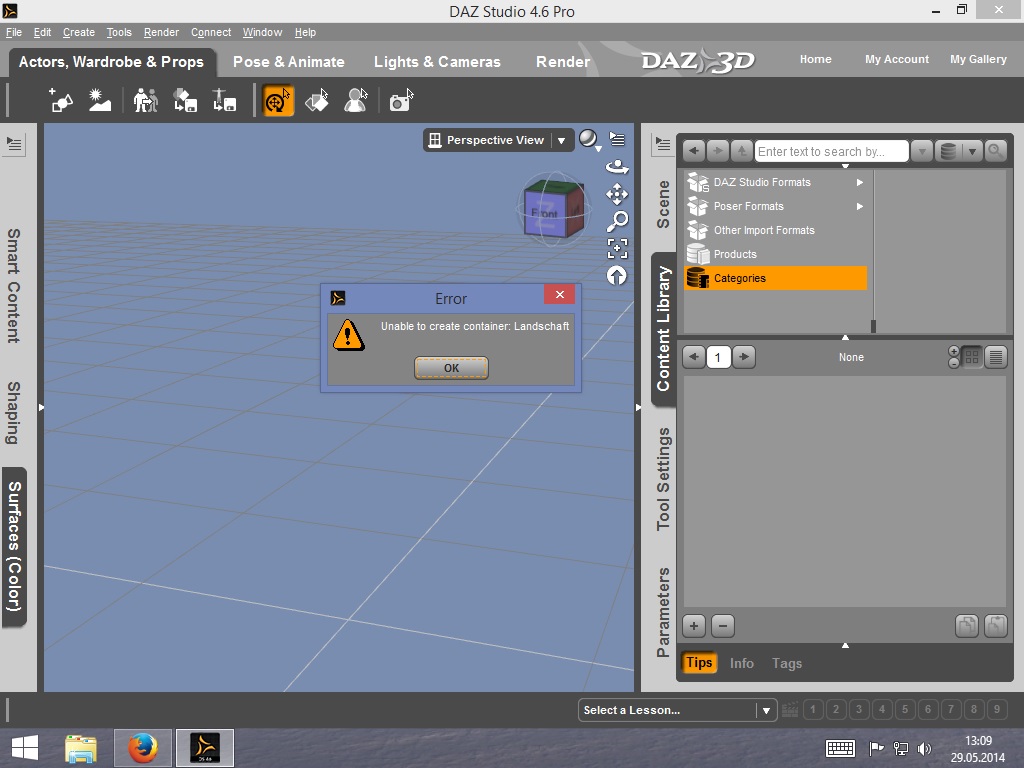The height and width of the screenshot is (768, 1024).
Task: Click the viewport Frame selection icon
Action: [617, 249]
